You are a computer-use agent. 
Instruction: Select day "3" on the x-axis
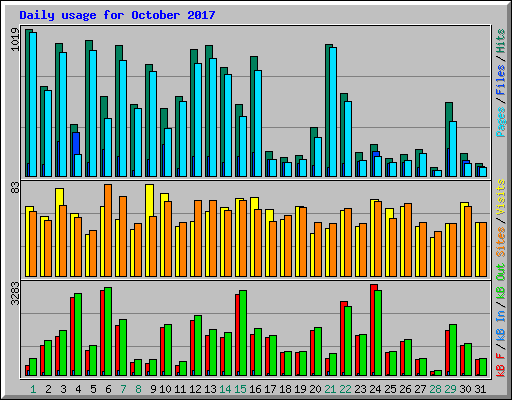click(x=63, y=389)
